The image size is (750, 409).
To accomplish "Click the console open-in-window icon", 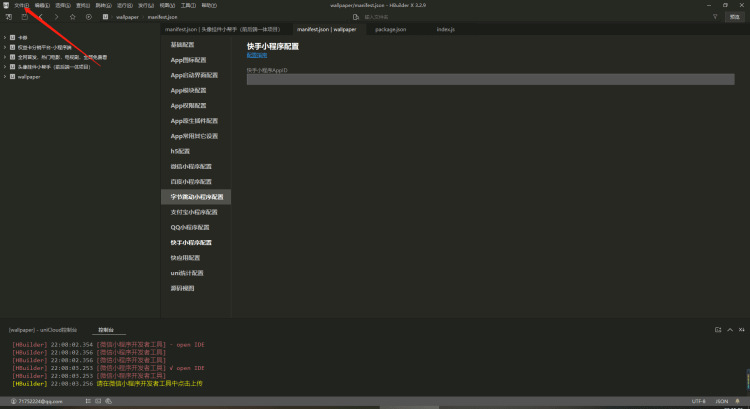I will point(718,330).
